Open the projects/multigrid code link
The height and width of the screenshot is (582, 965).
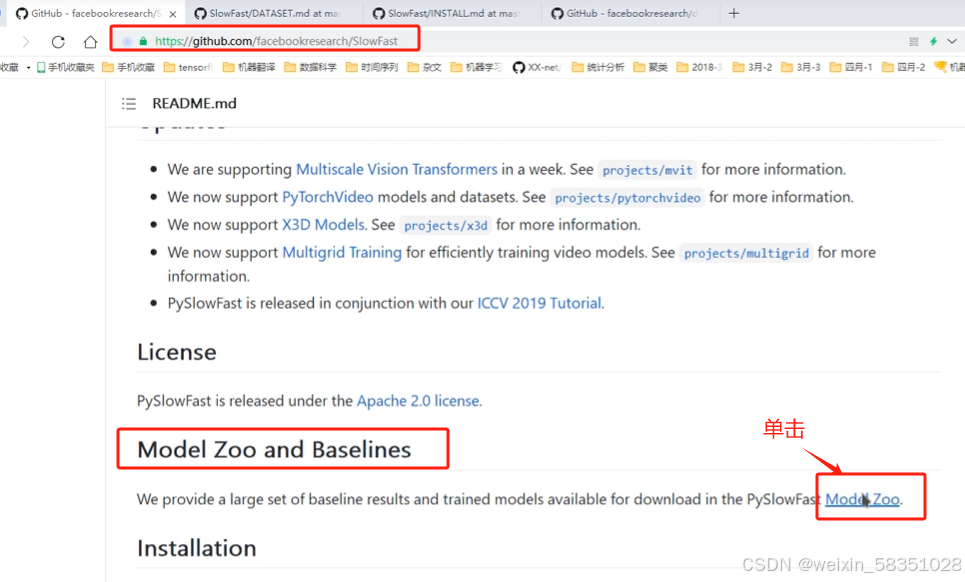pyautogui.click(x=747, y=253)
